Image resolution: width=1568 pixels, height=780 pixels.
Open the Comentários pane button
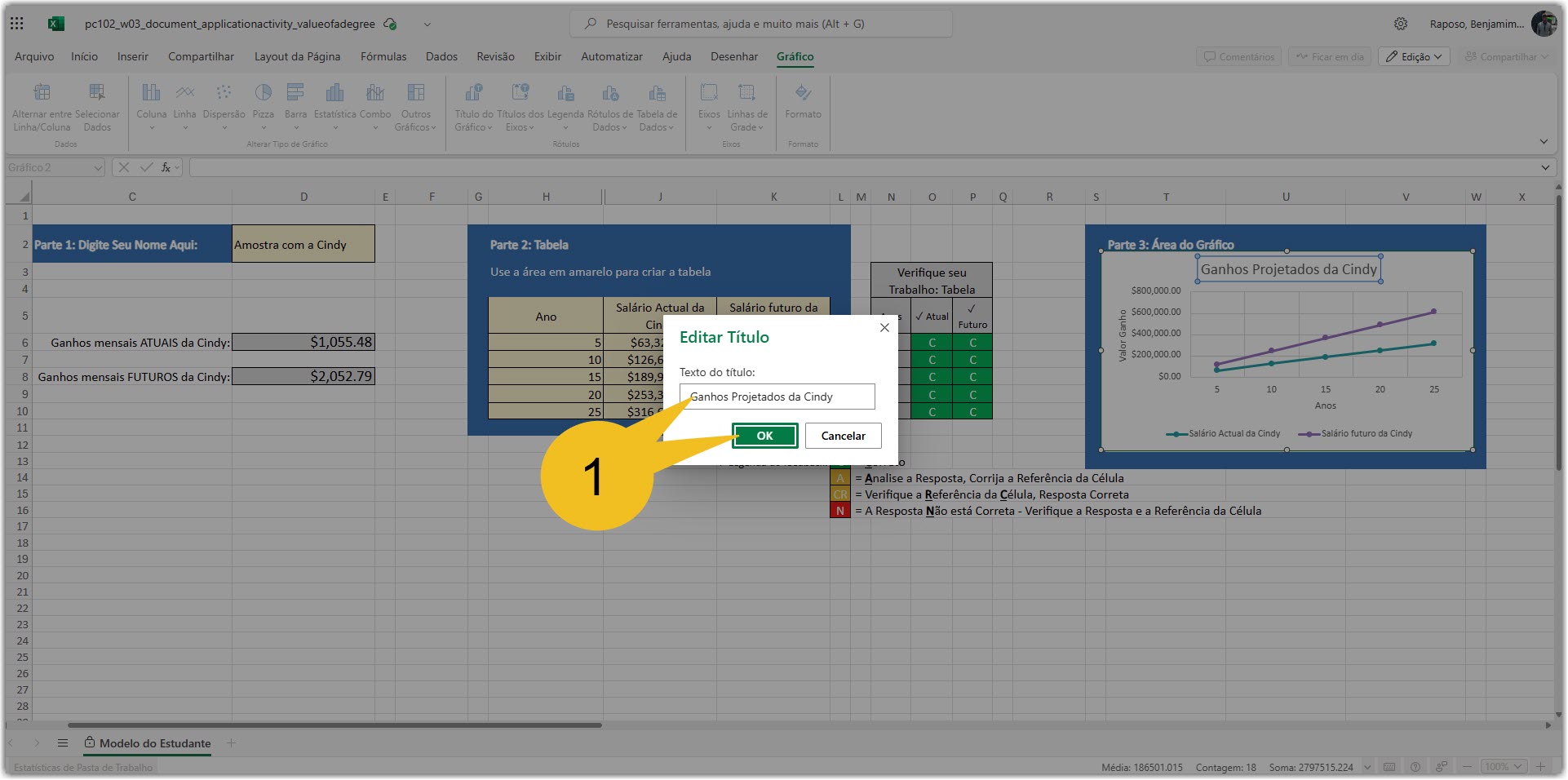1238,56
